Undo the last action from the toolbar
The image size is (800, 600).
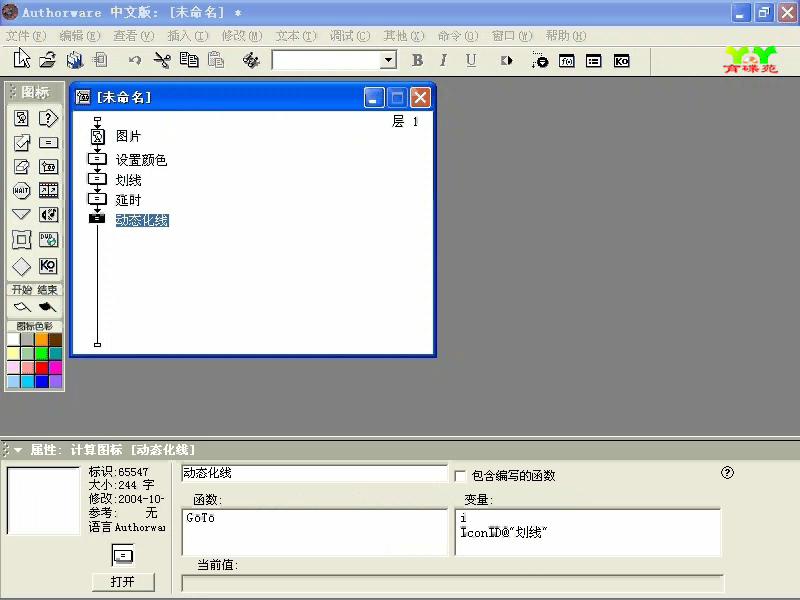coord(135,61)
